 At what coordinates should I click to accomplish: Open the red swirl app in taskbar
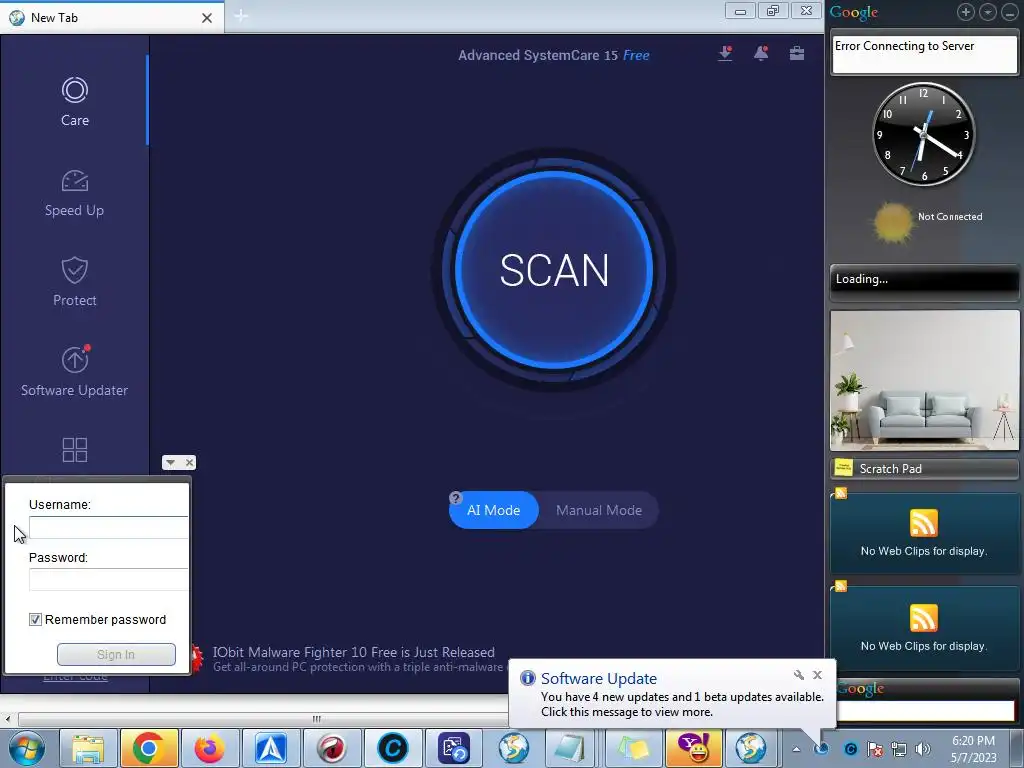332,748
